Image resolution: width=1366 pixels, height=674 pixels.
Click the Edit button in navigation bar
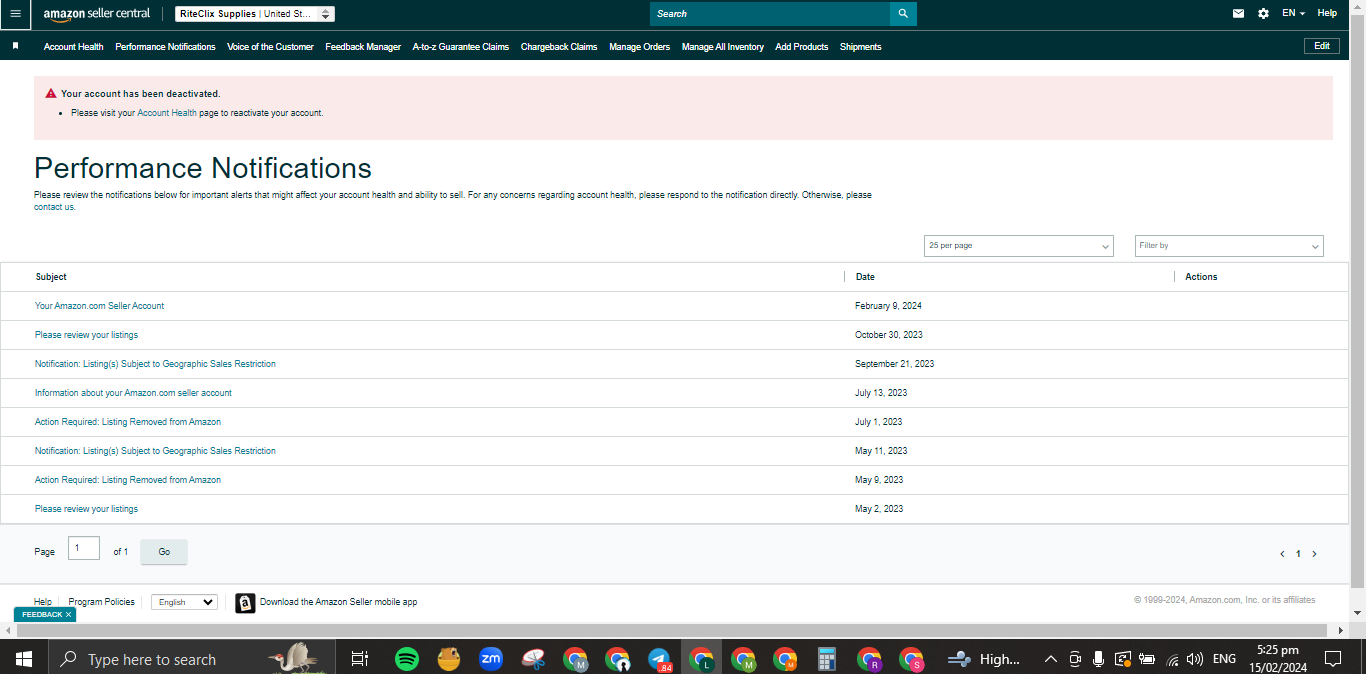pyautogui.click(x=1321, y=46)
